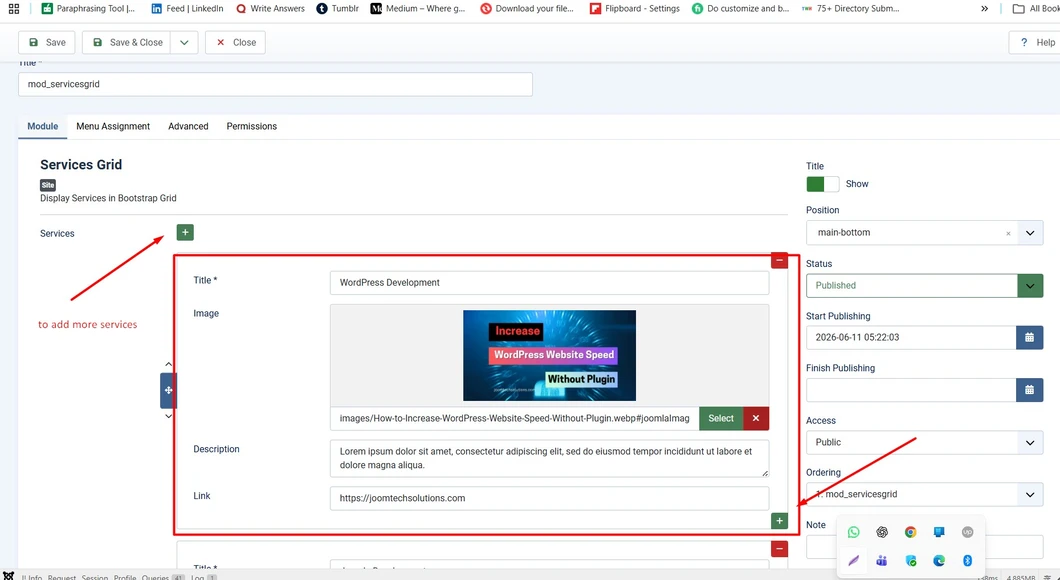Click the Link field with joomtechsolutions URL
The image size is (1060, 580).
click(549, 498)
